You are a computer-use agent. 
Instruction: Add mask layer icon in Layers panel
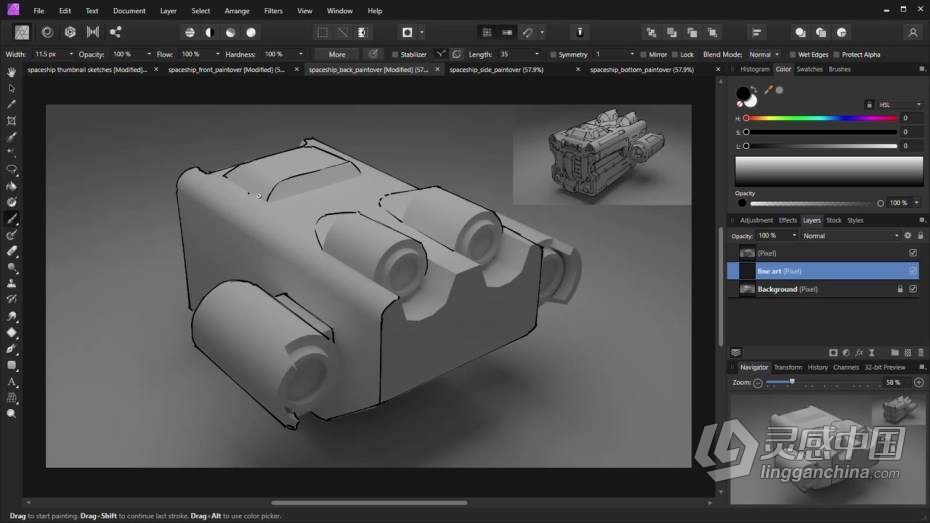click(x=833, y=353)
